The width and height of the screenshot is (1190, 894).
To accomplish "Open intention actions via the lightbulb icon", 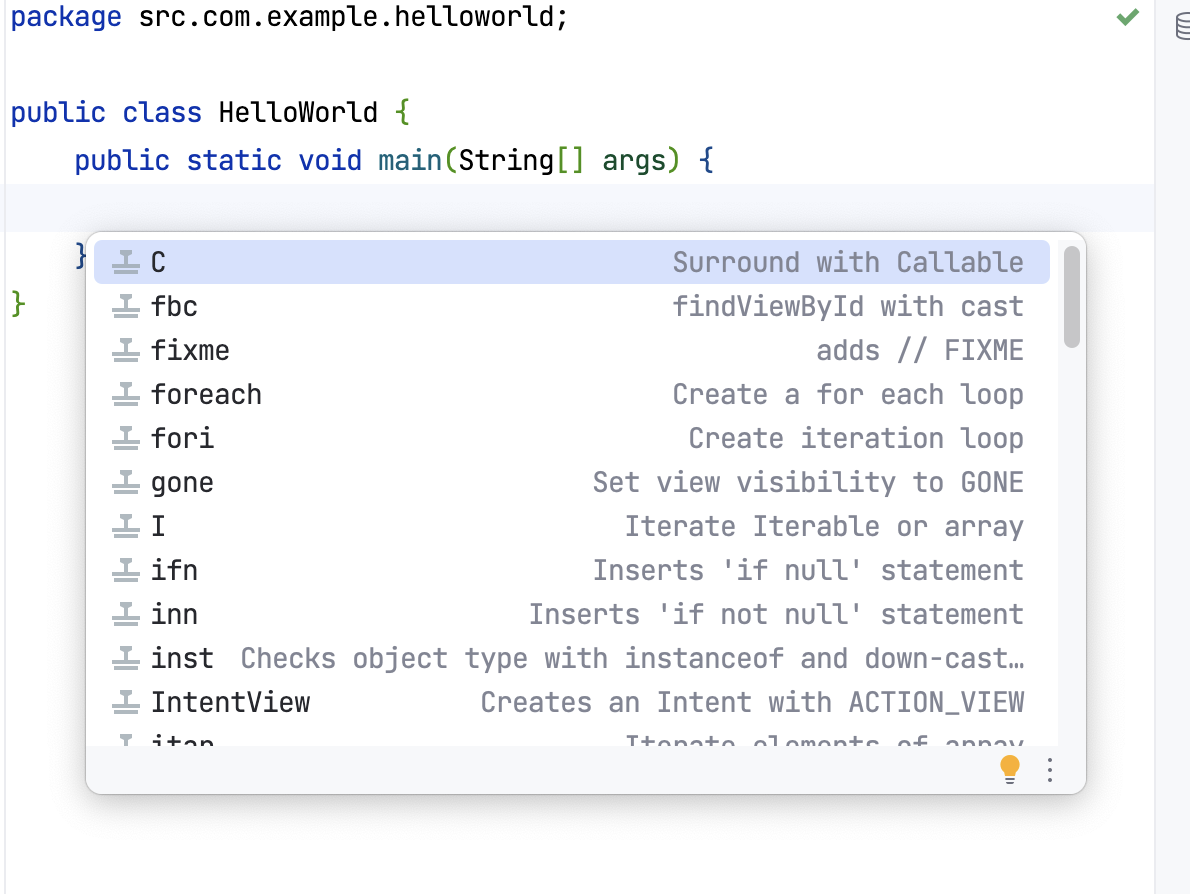I will pos(1010,769).
